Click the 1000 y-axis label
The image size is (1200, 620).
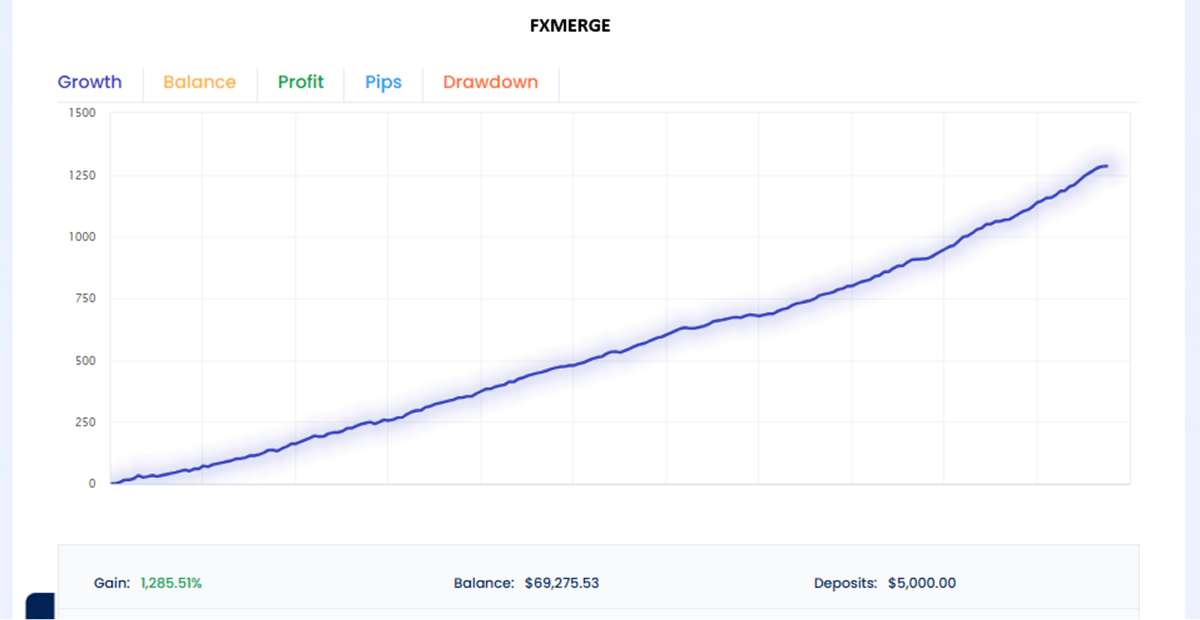83,237
